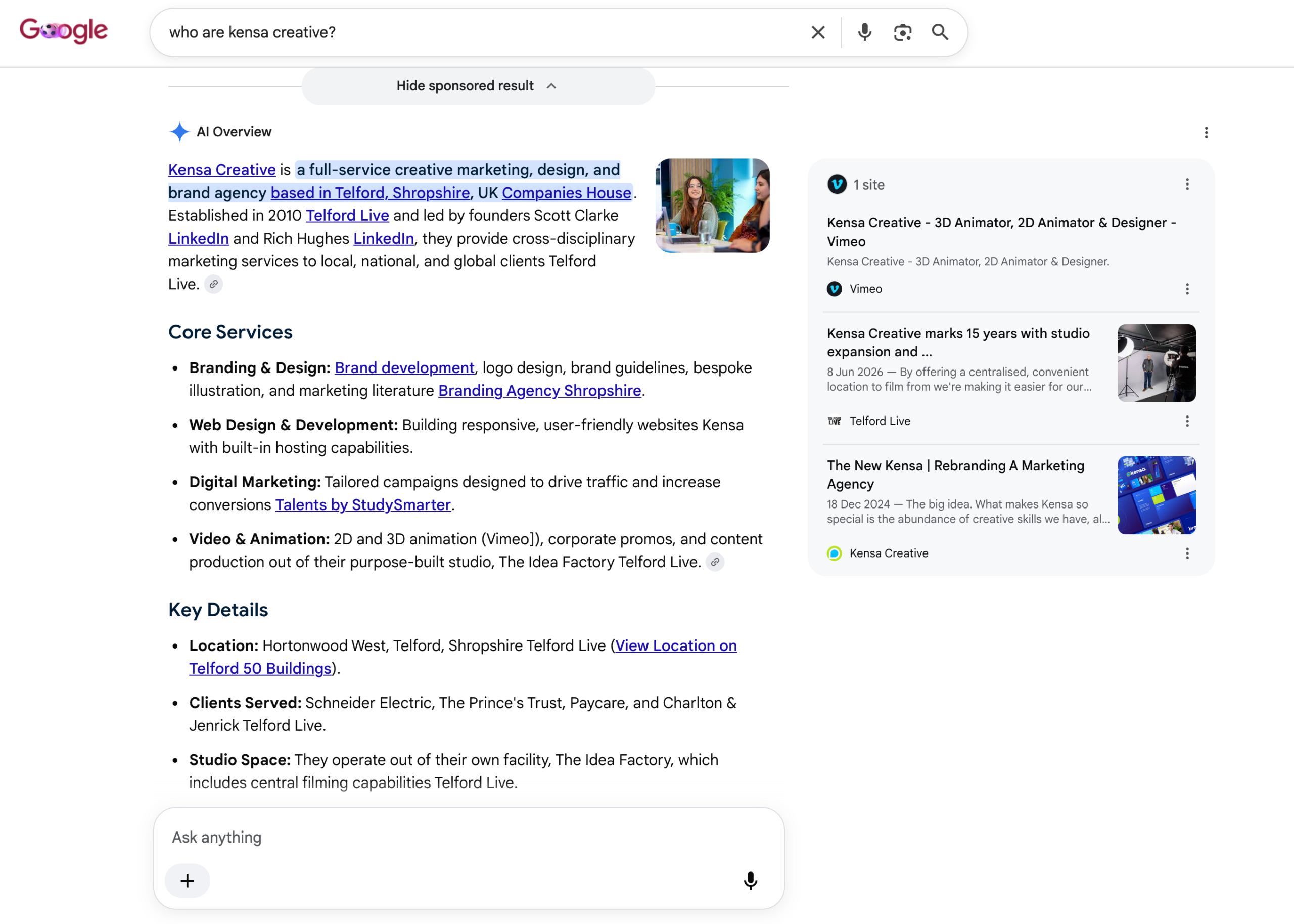
Task: Focus the Ask anything input field
Action: (x=469, y=838)
